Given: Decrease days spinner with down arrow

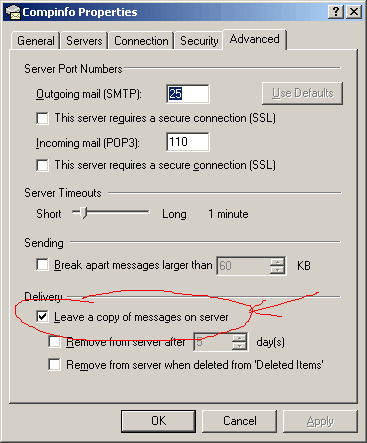Looking at the screenshot, I should (239, 346).
